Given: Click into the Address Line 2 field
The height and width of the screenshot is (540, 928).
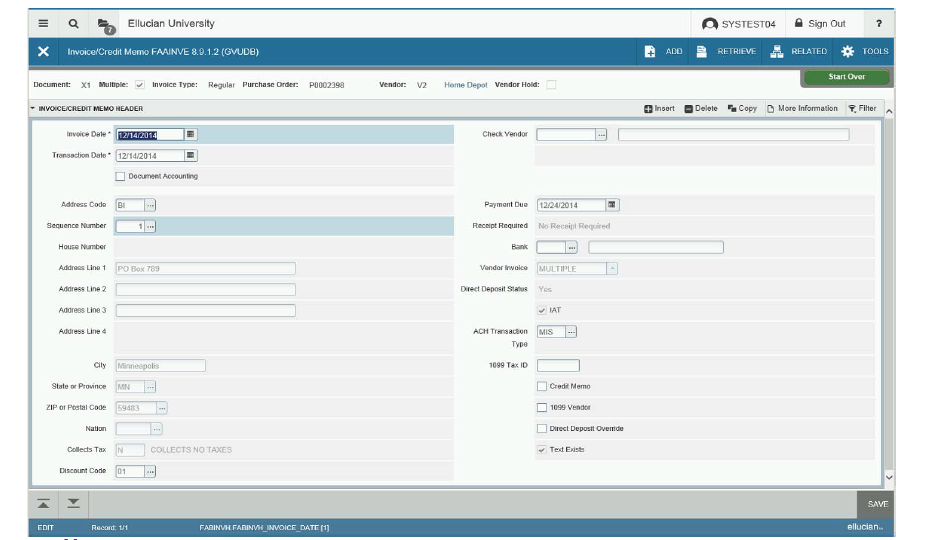Looking at the screenshot, I should pos(205,290).
